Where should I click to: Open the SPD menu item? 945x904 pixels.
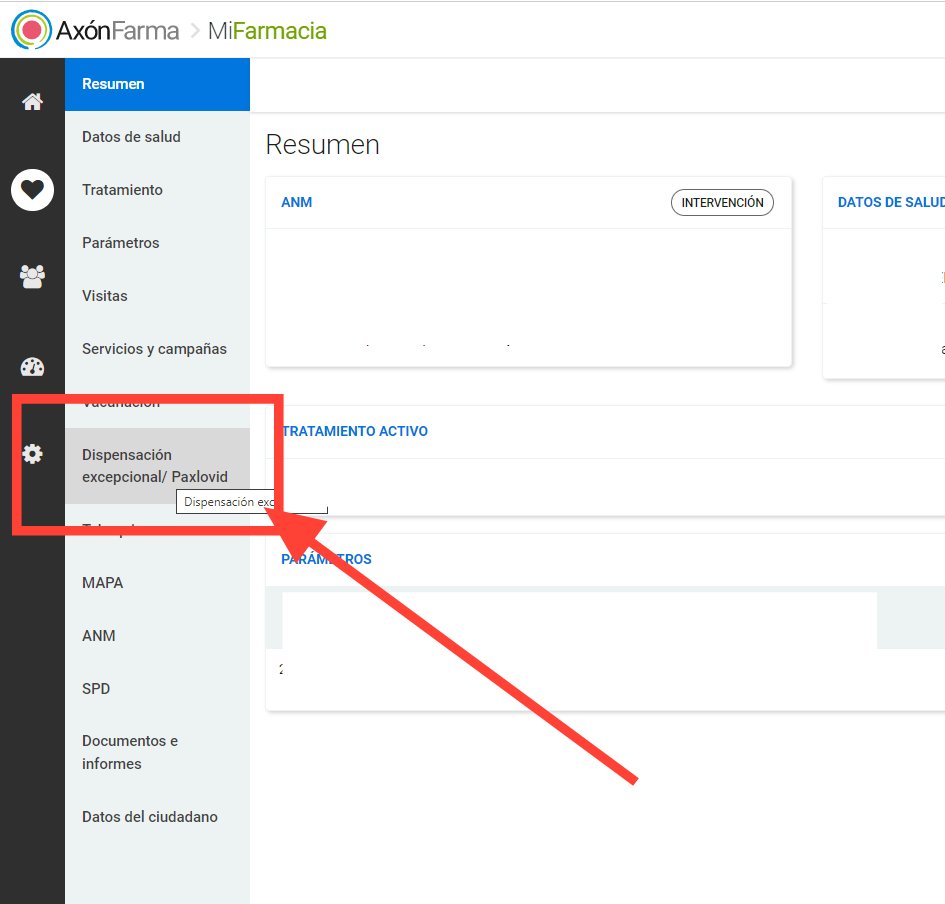pos(157,689)
